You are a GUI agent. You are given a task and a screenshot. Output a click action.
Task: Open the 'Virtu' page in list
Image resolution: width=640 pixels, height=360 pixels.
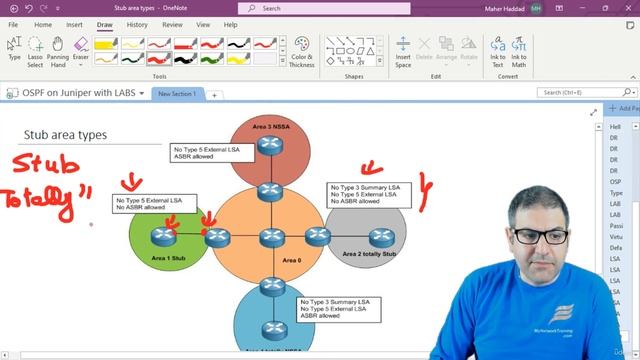(616, 237)
